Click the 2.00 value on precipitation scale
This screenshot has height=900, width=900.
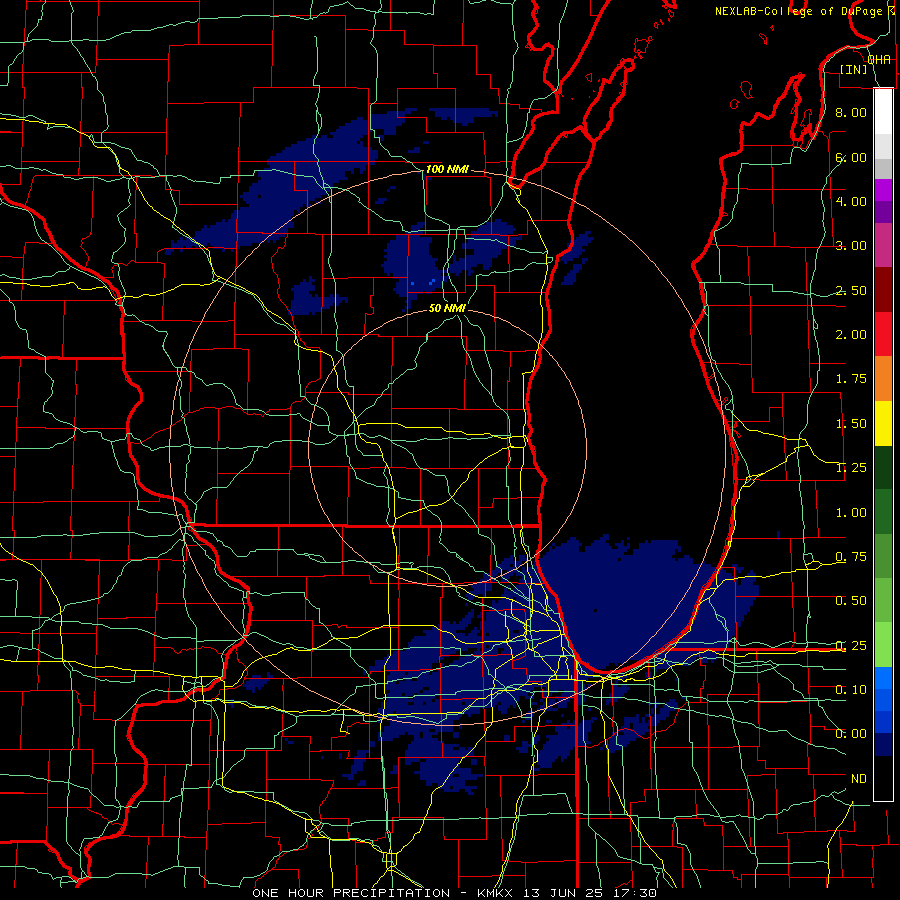click(851, 335)
